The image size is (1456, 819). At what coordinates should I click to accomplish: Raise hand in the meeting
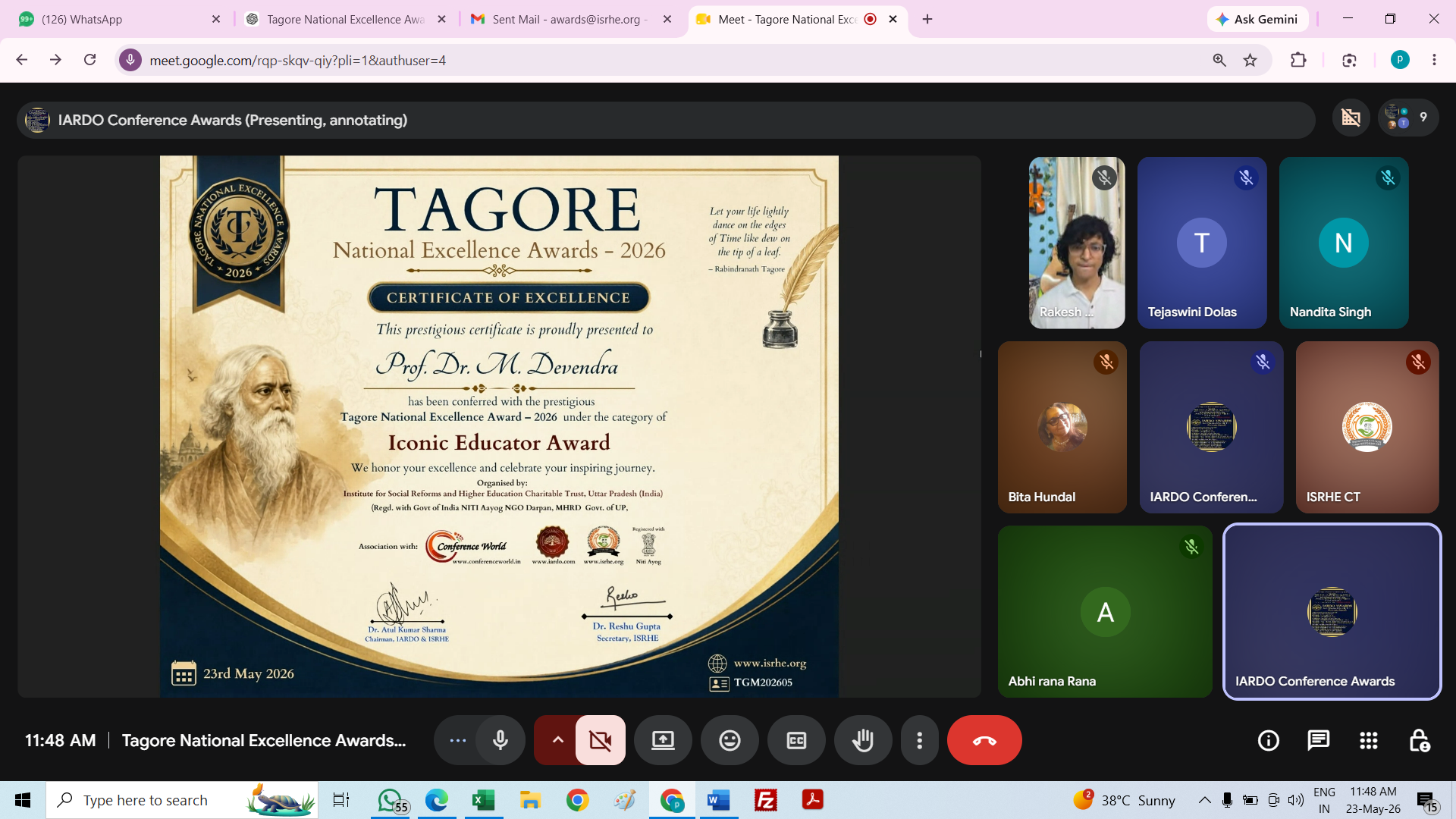point(863,740)
